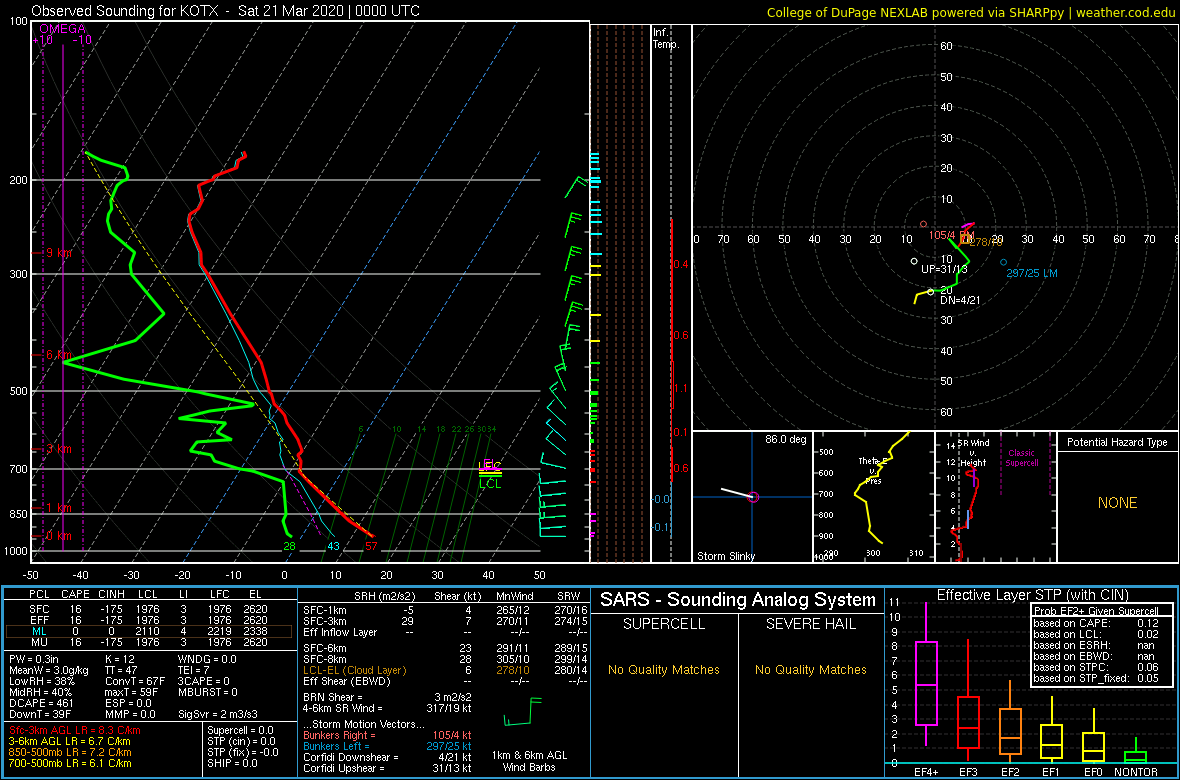This screenshot has width=1180, height=780.
Task: Click the SUPERCELL column heading in SARS
Action: pyautogui.click(x=663, y=624)
